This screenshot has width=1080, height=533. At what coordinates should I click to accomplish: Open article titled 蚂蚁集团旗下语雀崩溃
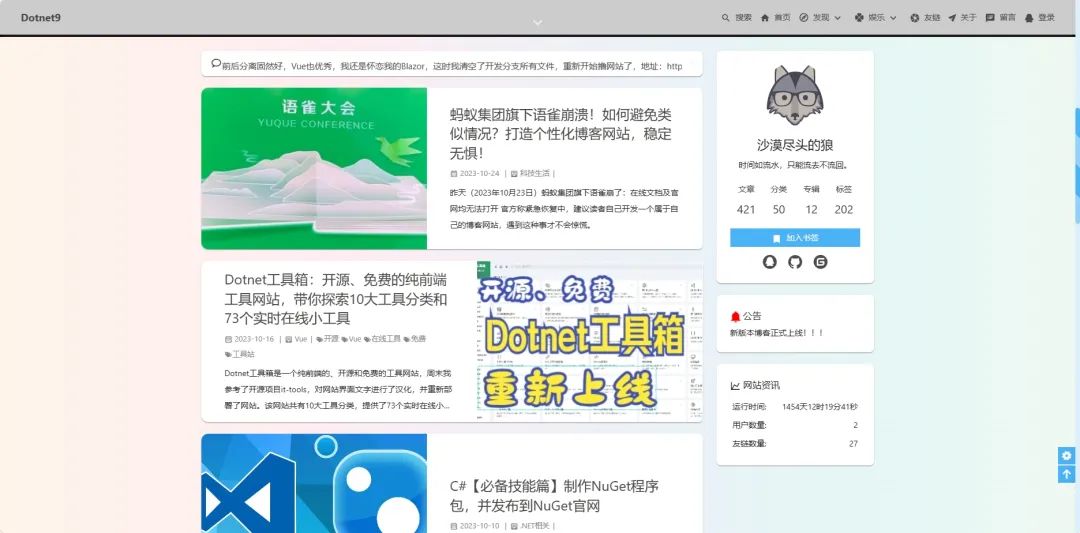point(560,134)
